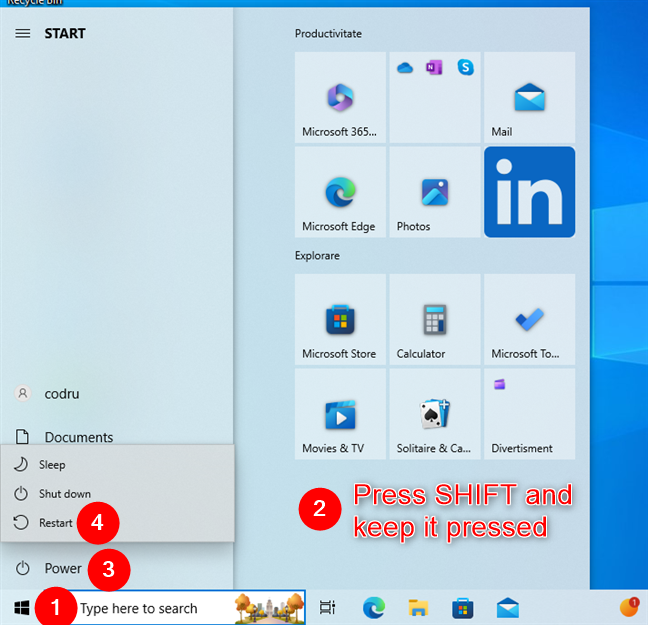Open Mail from the taskbar
Image resolution: width=648 pixels, height=625 pixels.
(507, 608)
